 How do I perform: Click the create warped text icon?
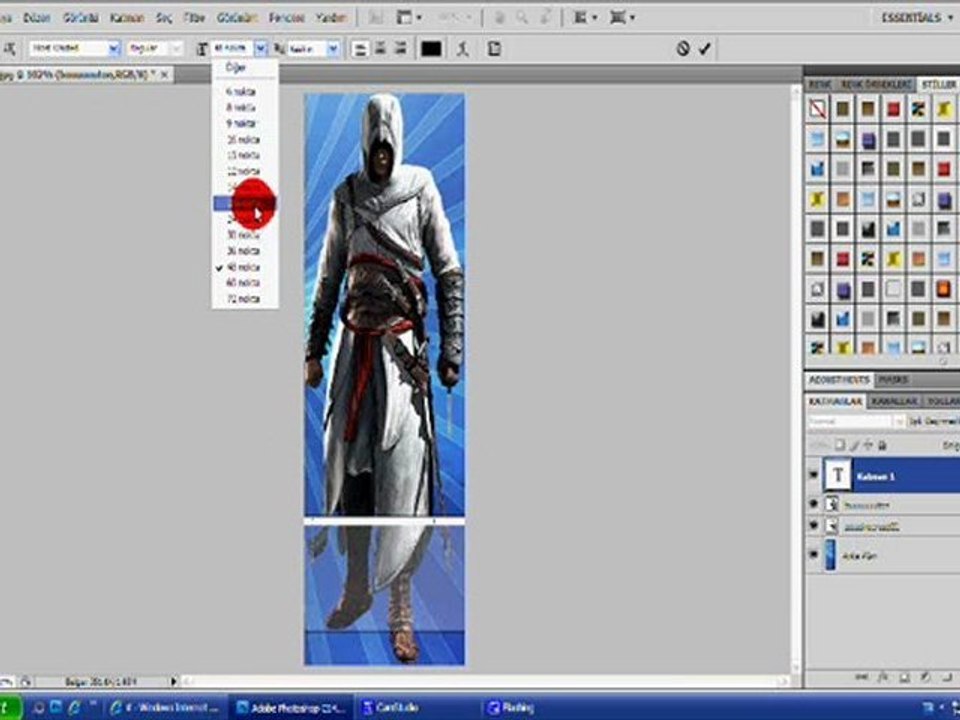click(463, 48)
